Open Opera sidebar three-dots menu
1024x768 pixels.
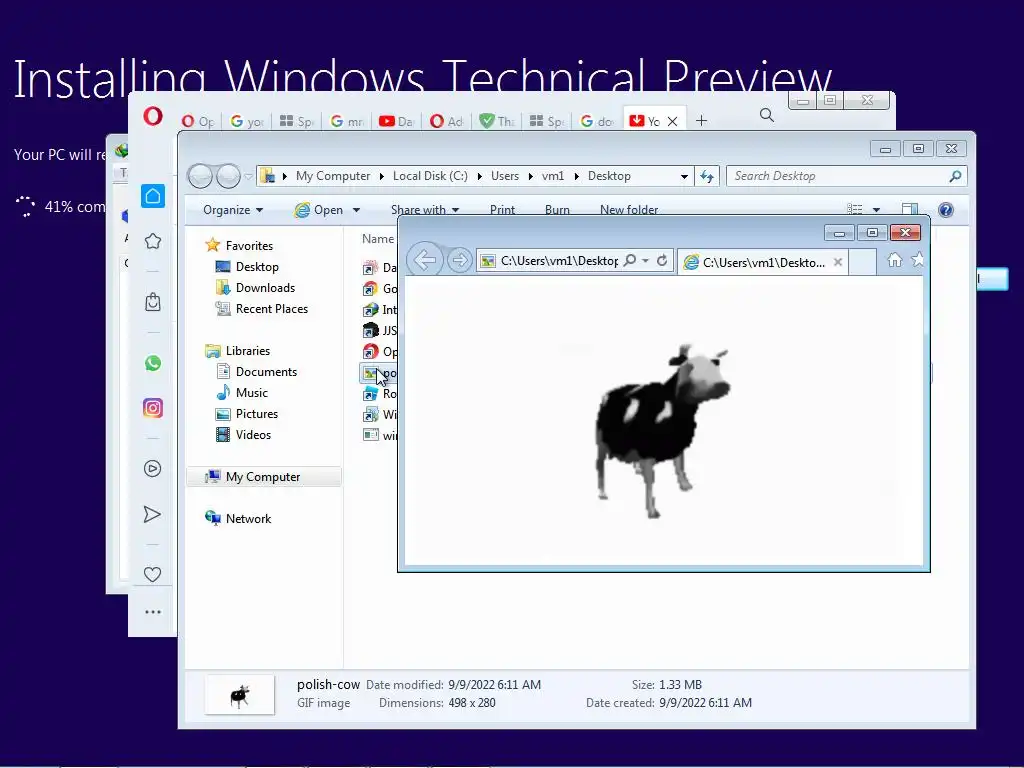click(x=153, y=612)
